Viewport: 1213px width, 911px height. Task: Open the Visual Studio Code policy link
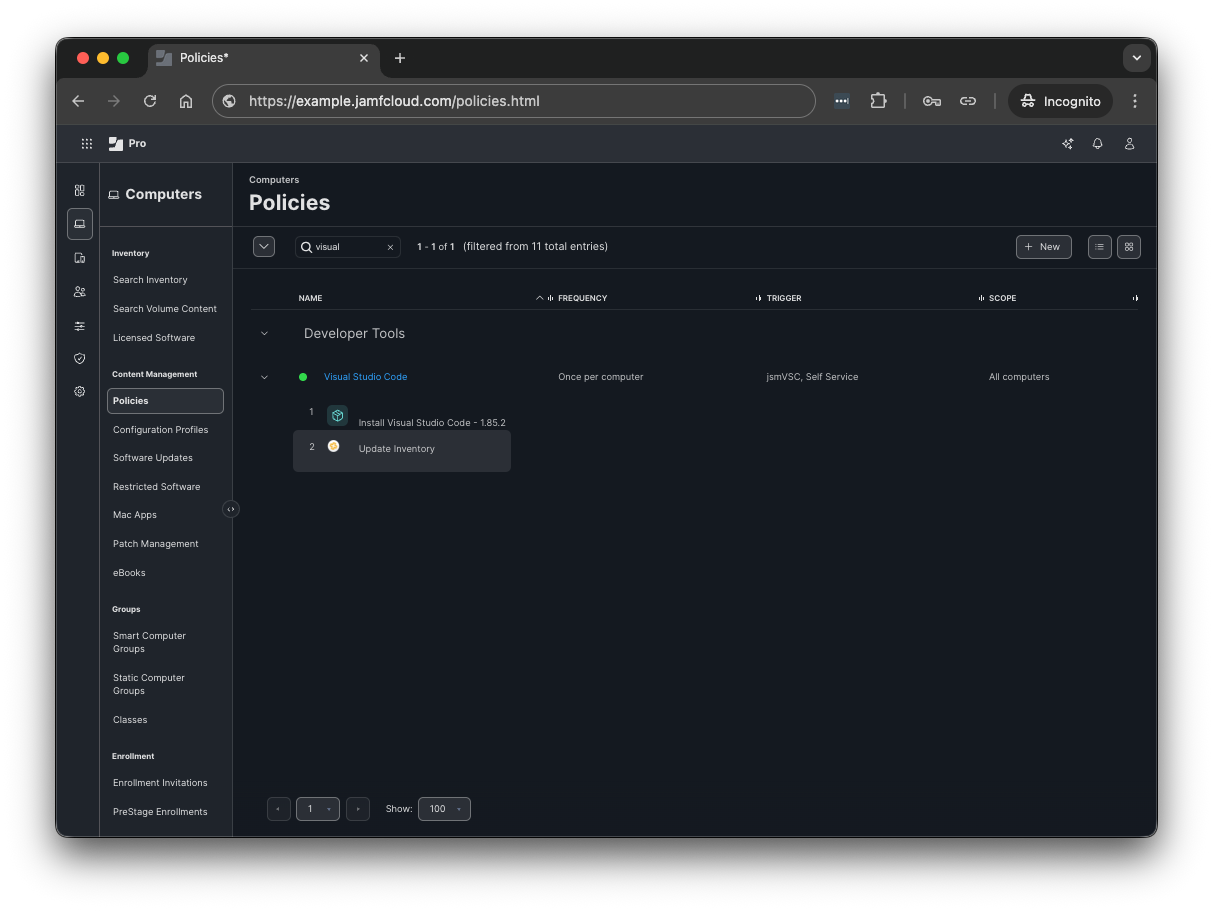[x=365, y=377]
